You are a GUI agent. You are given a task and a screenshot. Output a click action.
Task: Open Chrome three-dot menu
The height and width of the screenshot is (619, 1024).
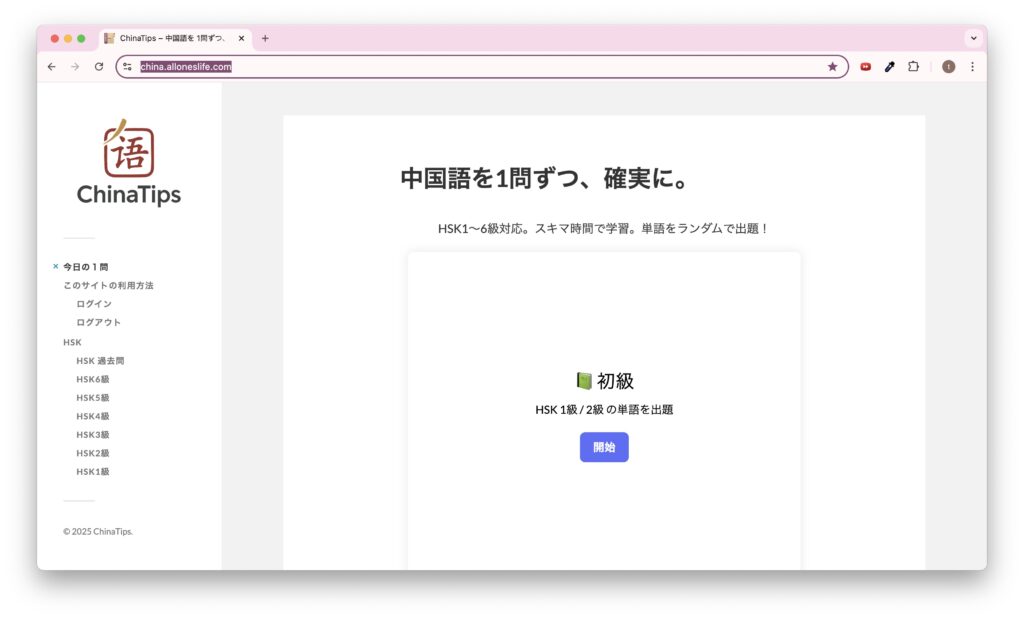(972, 67)
